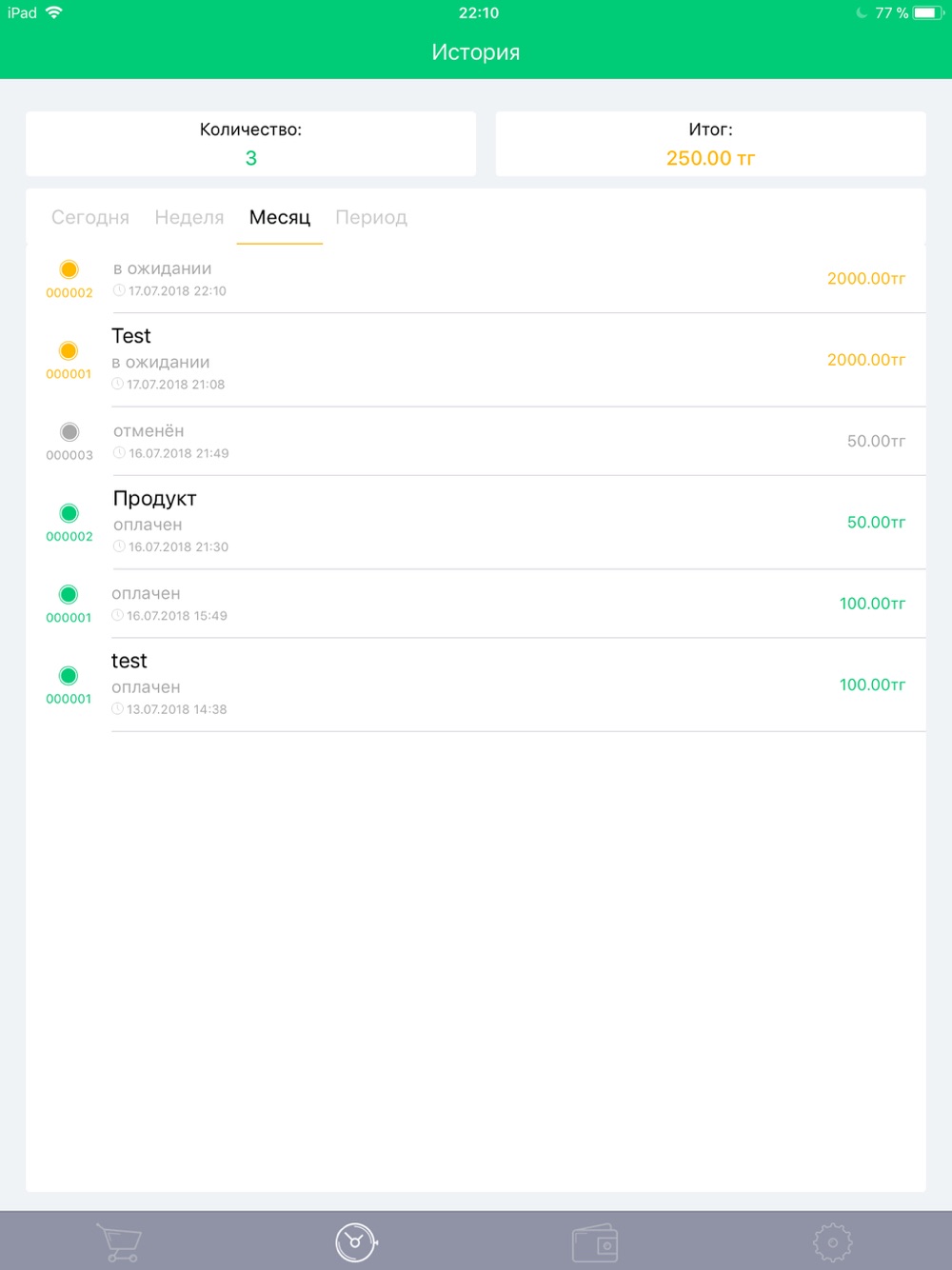Tap the history clock icon in bottom bar

click(x=356, y=1242)
